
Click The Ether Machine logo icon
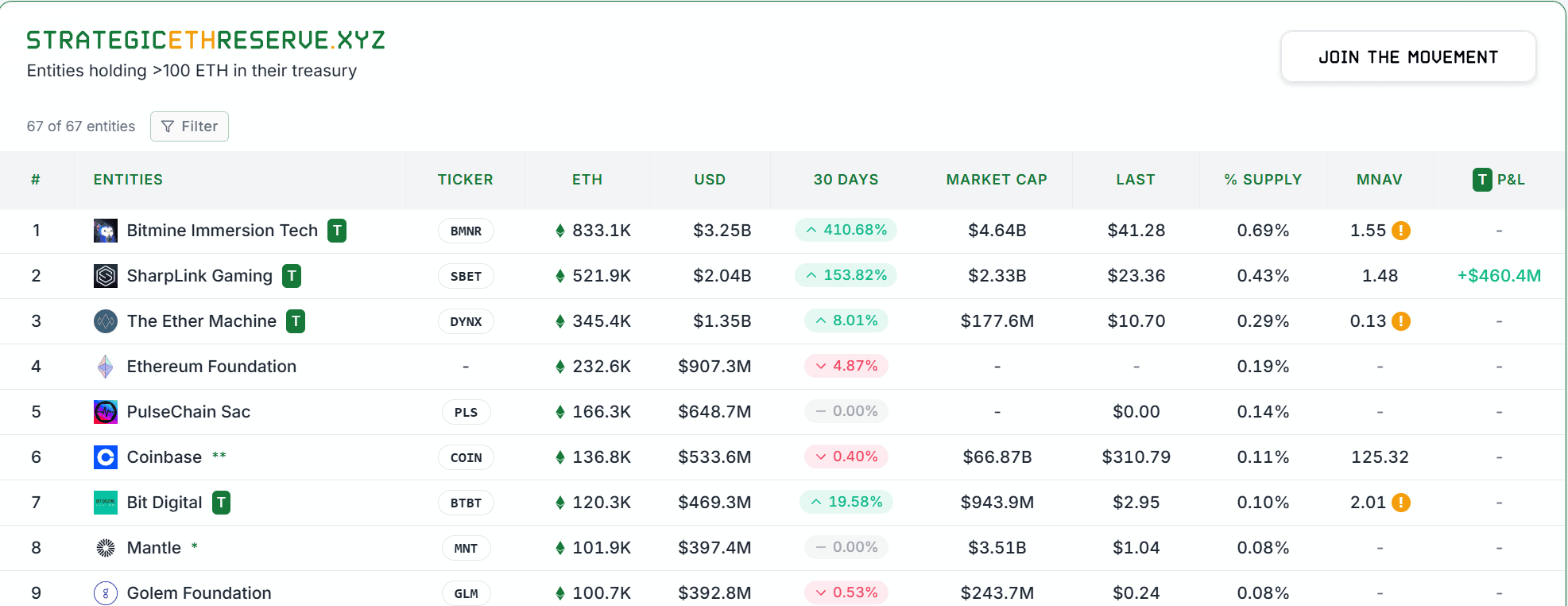[x=106, y=321]
